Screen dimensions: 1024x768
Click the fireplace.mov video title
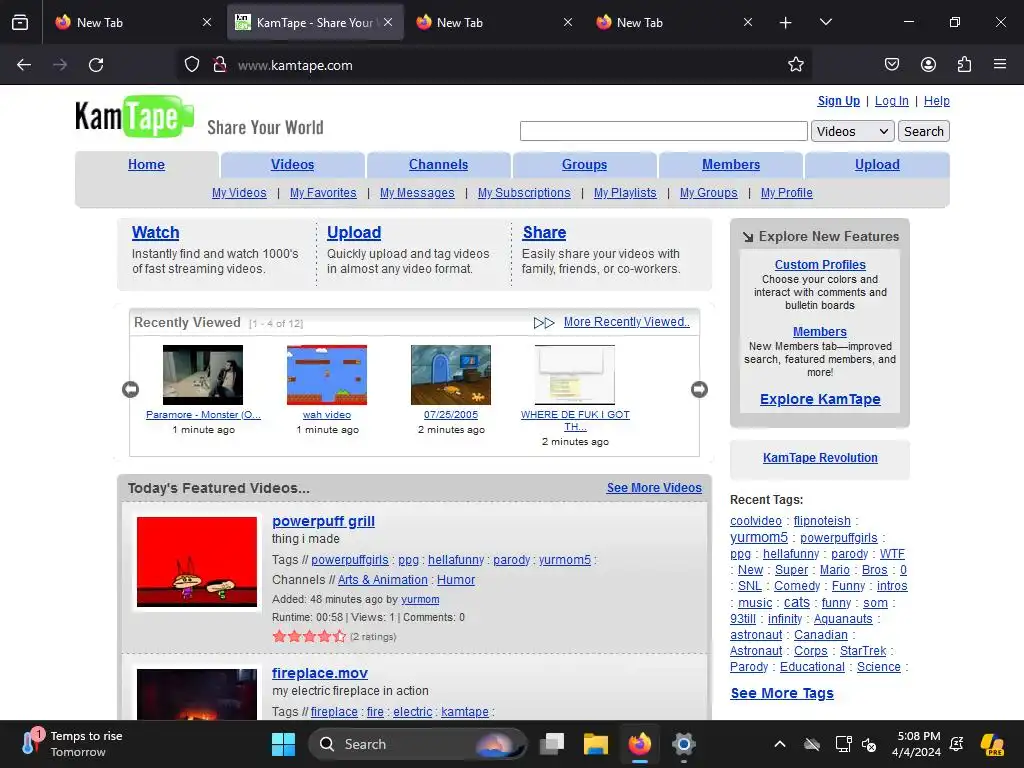click(x=320, y=673)
